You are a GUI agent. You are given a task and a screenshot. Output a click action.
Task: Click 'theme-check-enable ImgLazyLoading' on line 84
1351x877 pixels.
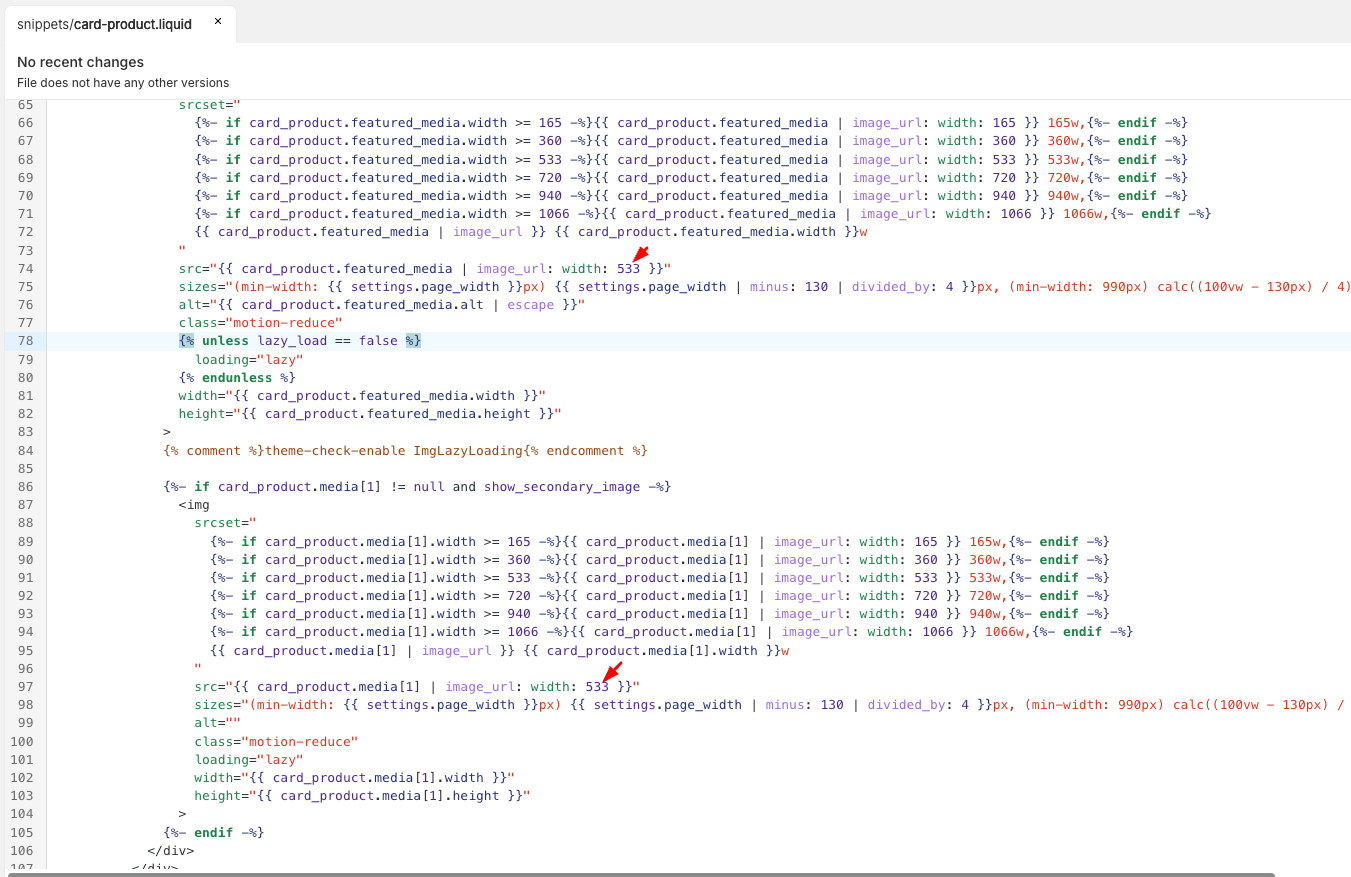[x=394, y=451]
